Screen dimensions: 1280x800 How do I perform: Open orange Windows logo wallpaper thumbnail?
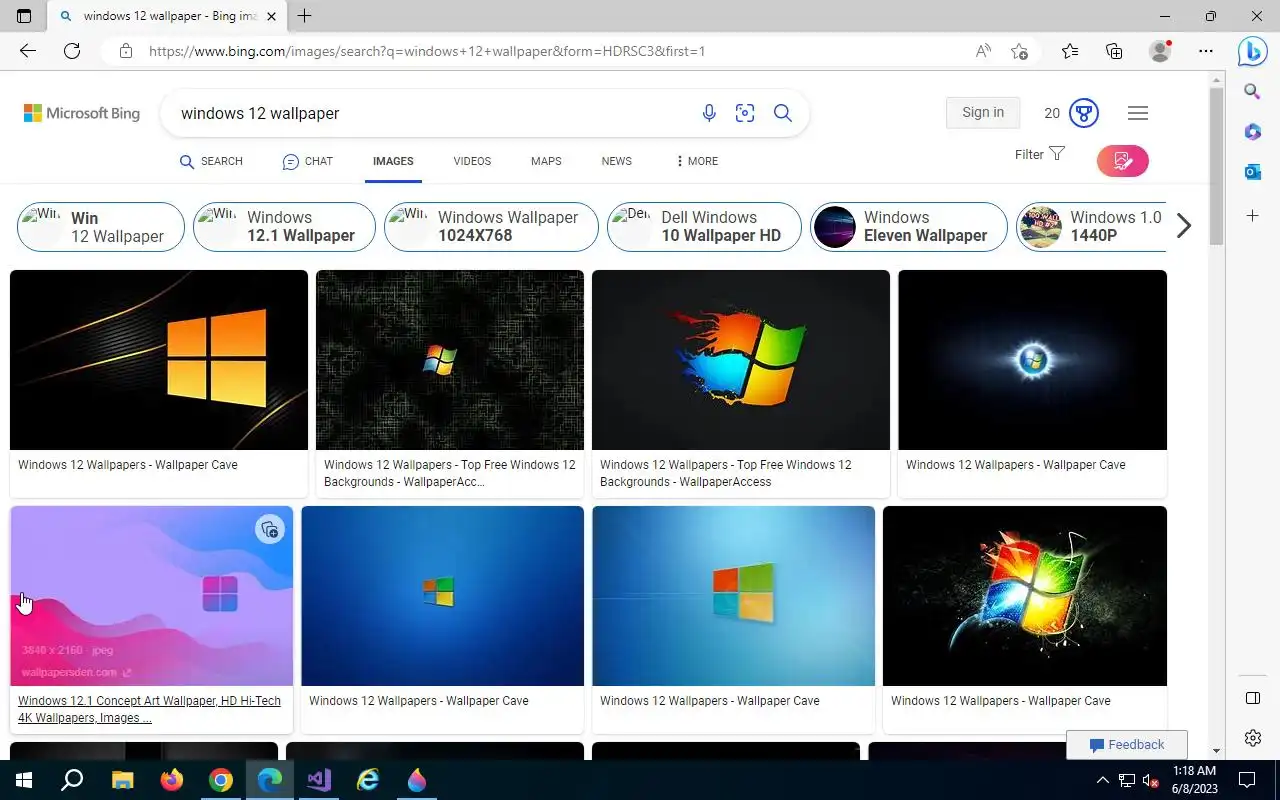[x=159, y=360]
